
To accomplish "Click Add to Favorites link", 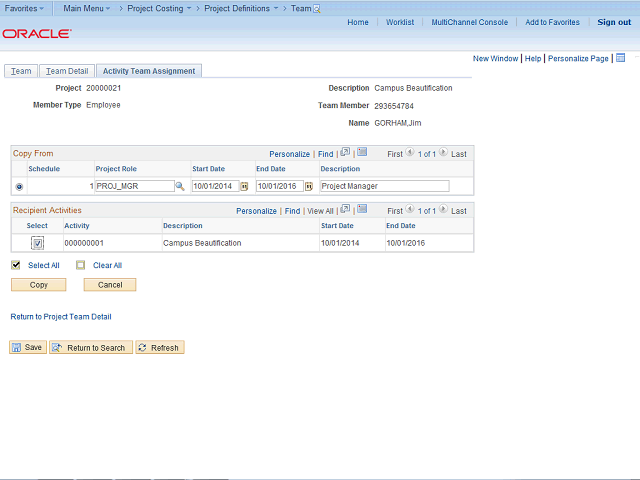I will (553, 22).
